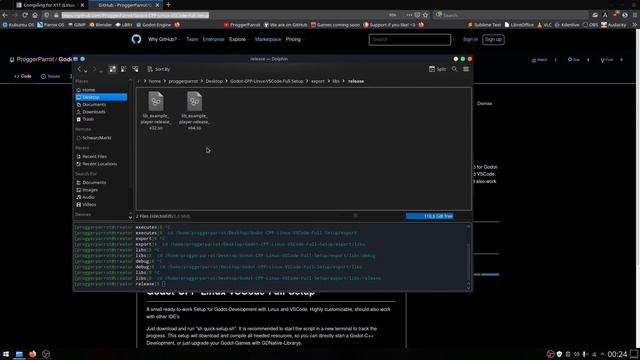The image size is (640, 360).
Task: Toggle Dolphin Split view
Action: (x=438, y=69)
